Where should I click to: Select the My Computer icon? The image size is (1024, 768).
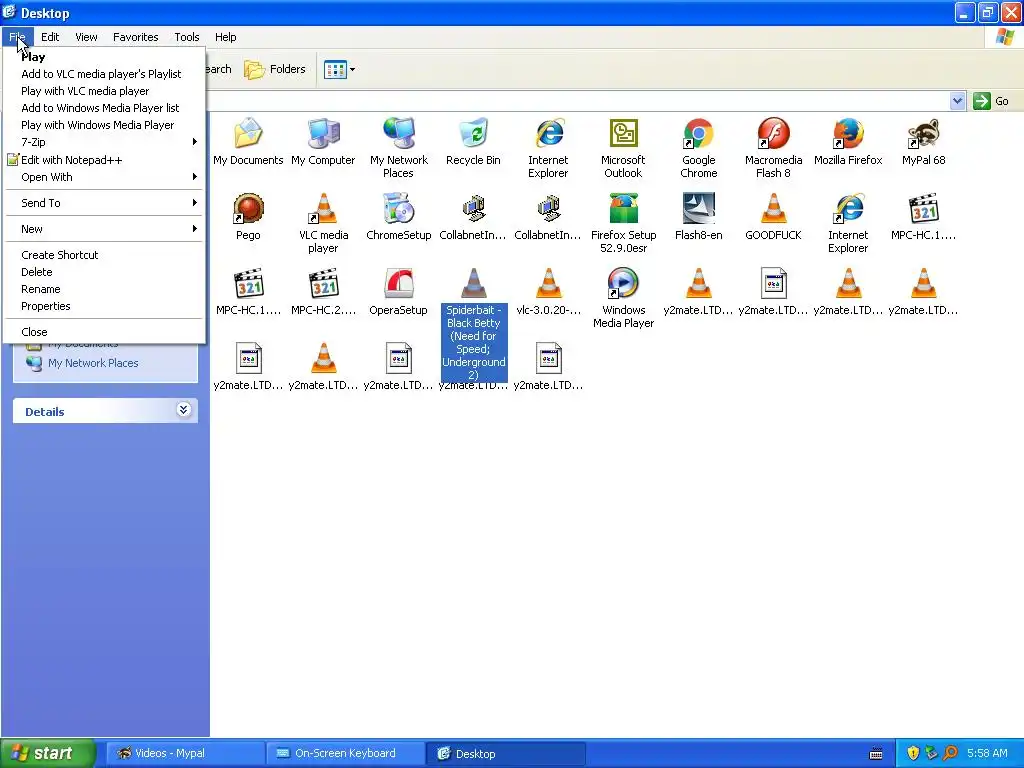[x=323, y=142]
